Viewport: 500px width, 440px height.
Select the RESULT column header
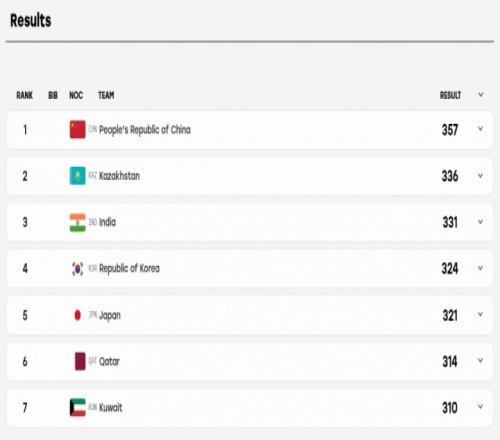[450, 95]
